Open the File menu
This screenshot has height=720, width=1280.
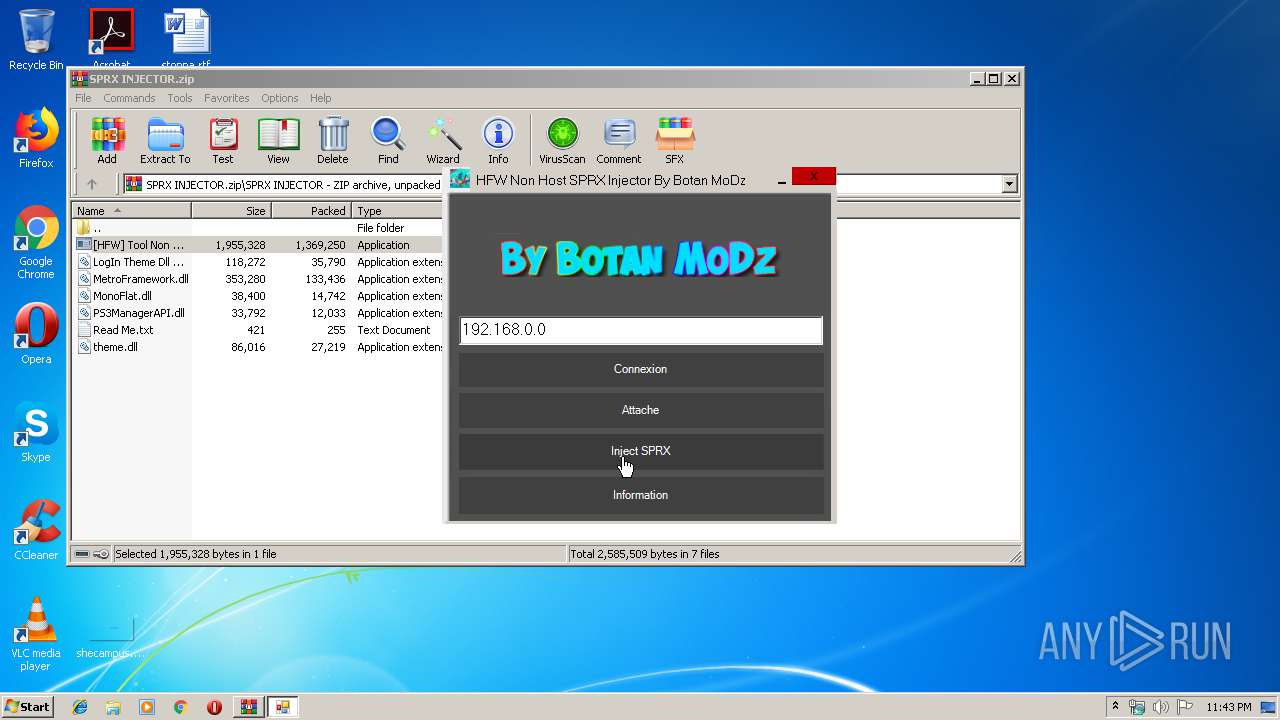(x=83, y=98)
